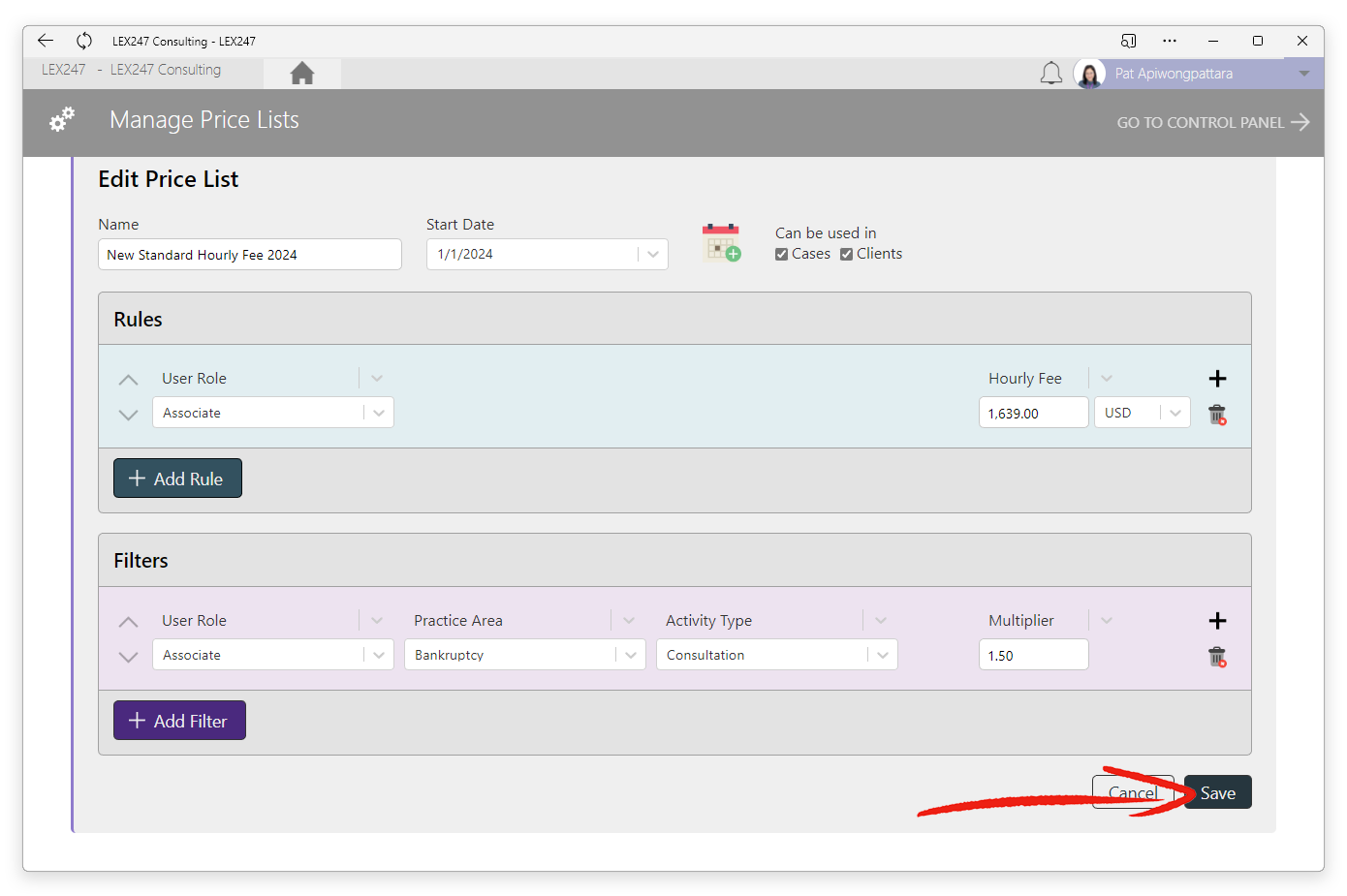Move the Associate rule up
The height and width of the screenshot is (896, 1347).
(x=128, y=380)
